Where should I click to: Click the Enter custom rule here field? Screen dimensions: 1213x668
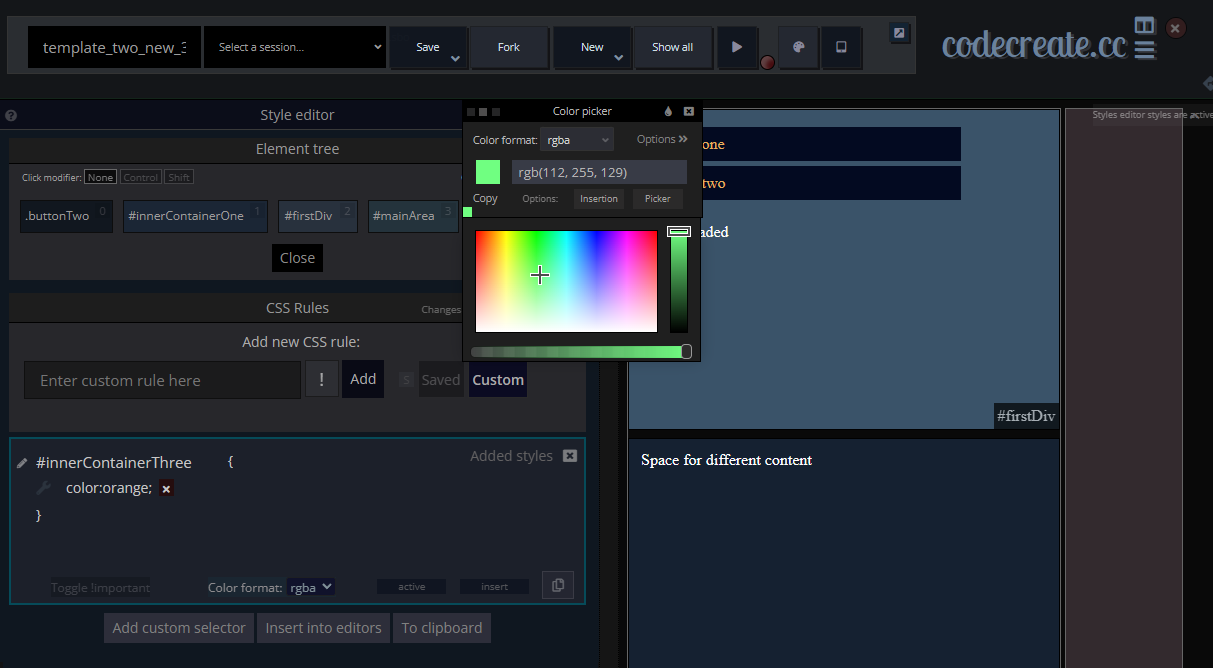tap(162, 380)
